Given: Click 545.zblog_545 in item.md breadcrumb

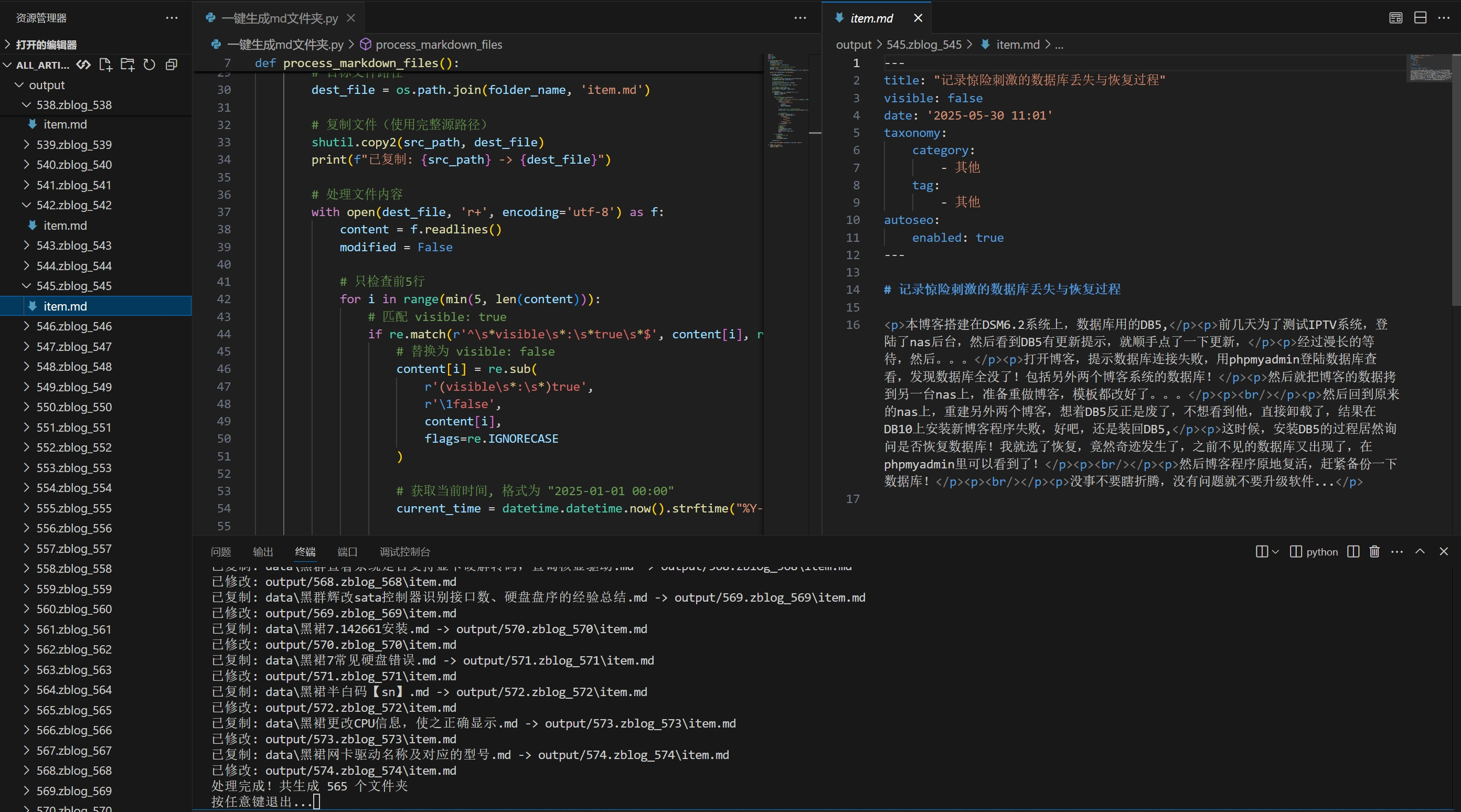Looking at the screenshot, I should 923,45.
